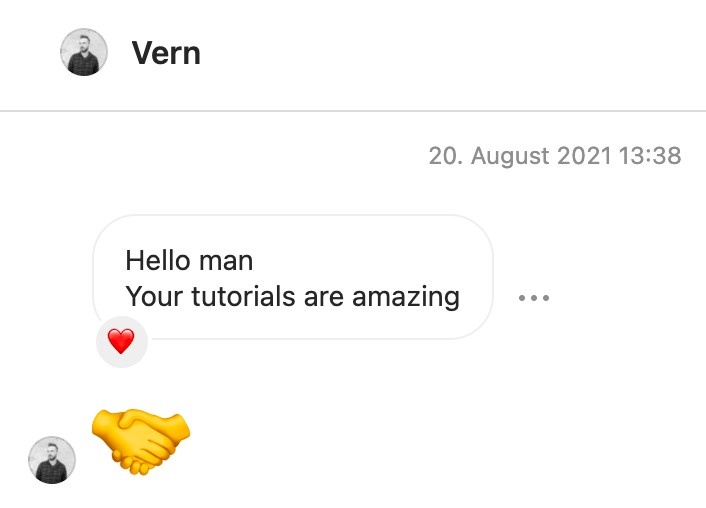Click the word 'tutorials' in the message
The height and width of the screenshot is (508, 706).
click(244, 296)
